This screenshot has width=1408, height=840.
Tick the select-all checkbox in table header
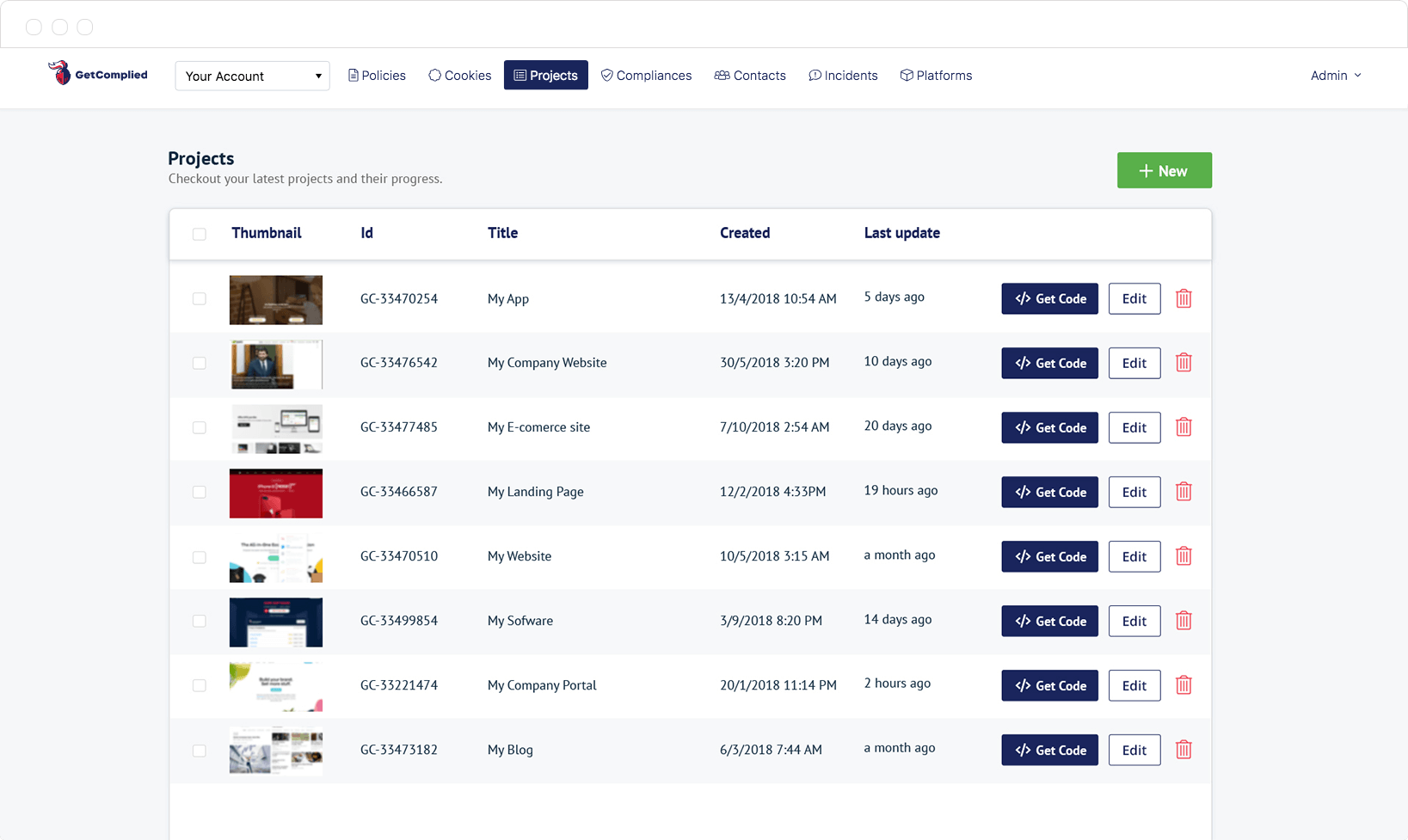(x=200, y=234)
